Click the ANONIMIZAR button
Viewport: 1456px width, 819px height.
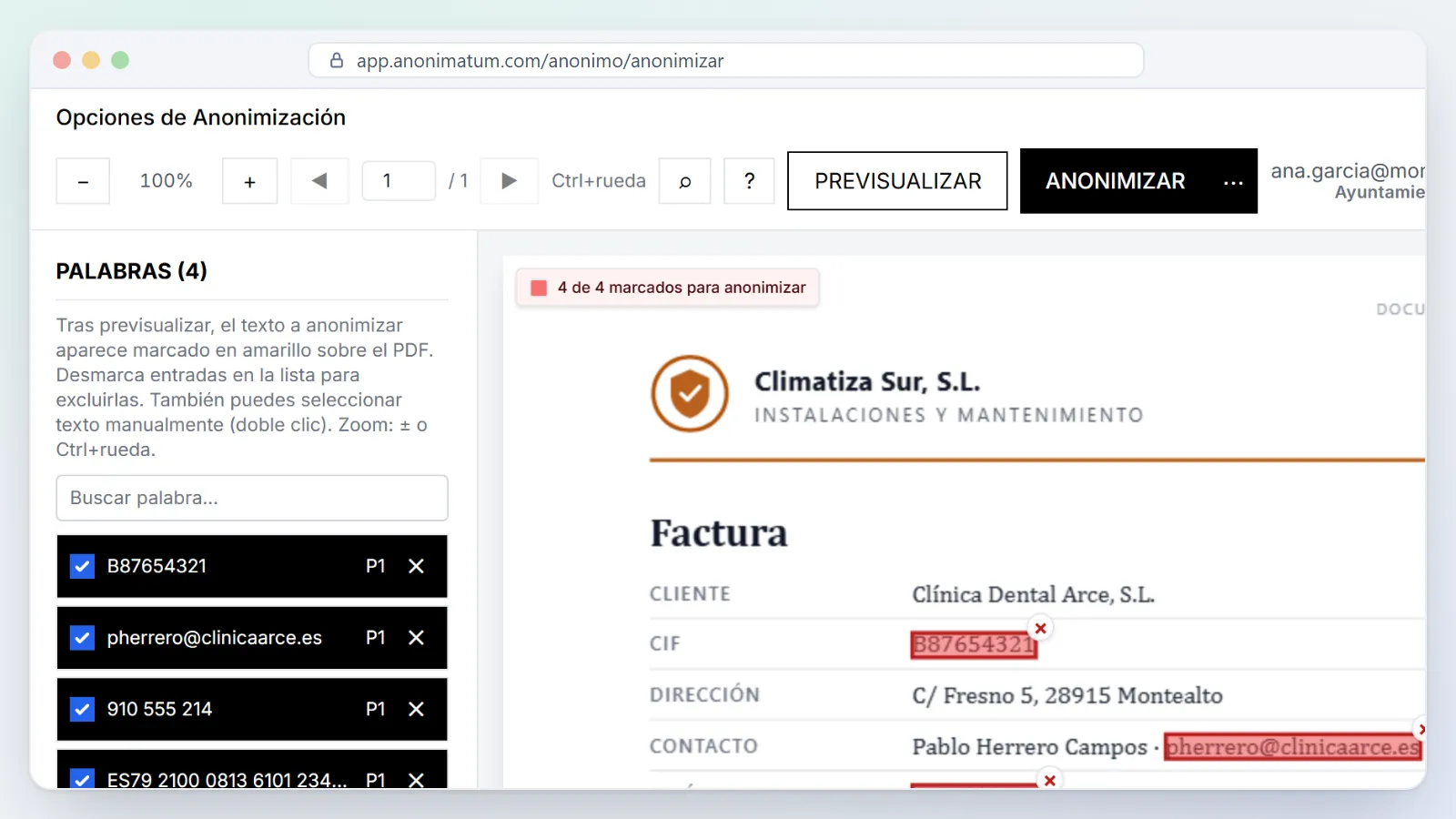(1116, 181)
